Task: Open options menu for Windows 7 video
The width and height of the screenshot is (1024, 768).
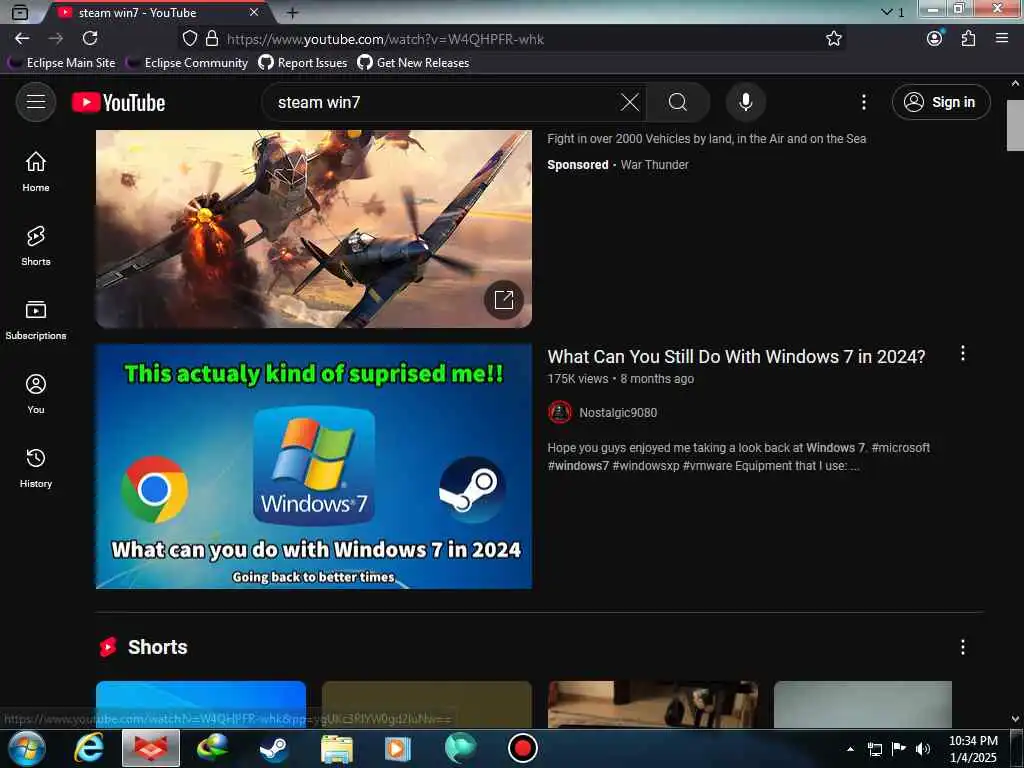Action: (x=963, y=353)
